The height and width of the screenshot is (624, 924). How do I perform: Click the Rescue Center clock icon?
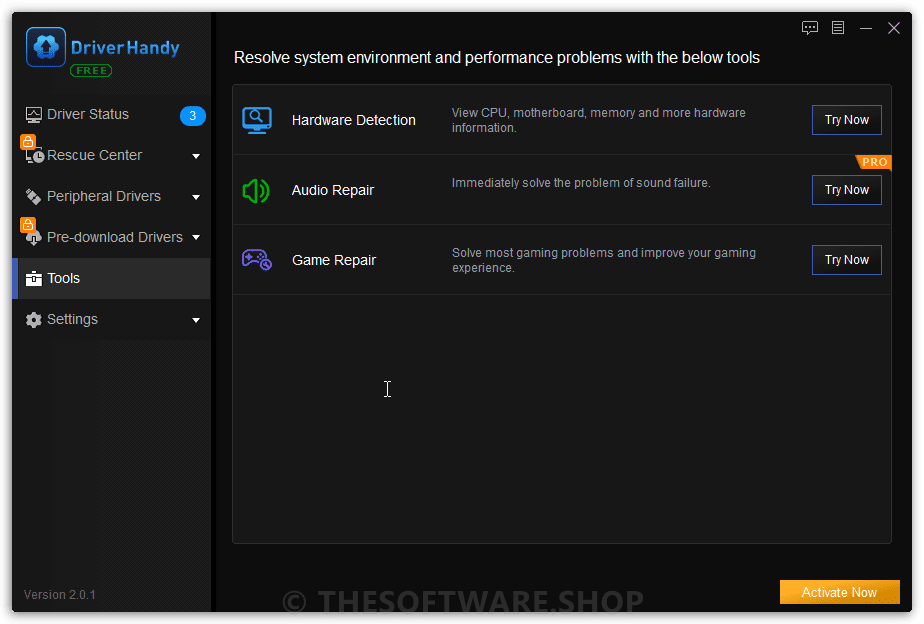pyautogui.click(x=35, y=156)
